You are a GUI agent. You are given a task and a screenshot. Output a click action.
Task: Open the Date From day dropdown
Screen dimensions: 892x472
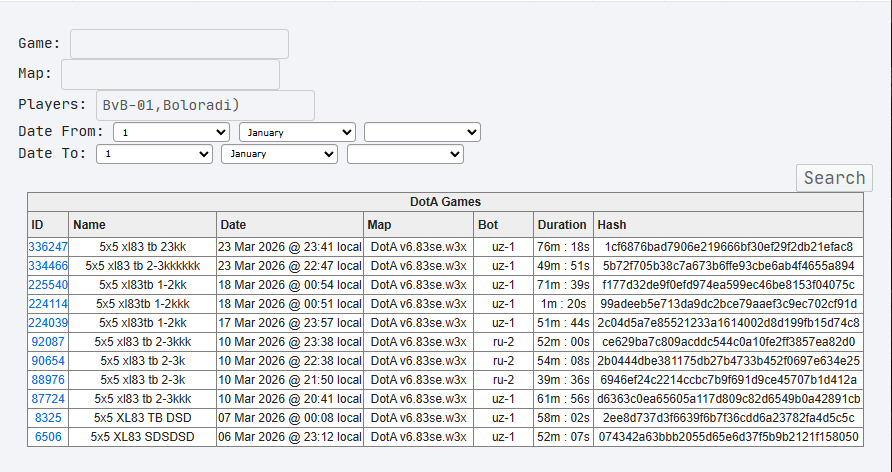click(172, 132)
